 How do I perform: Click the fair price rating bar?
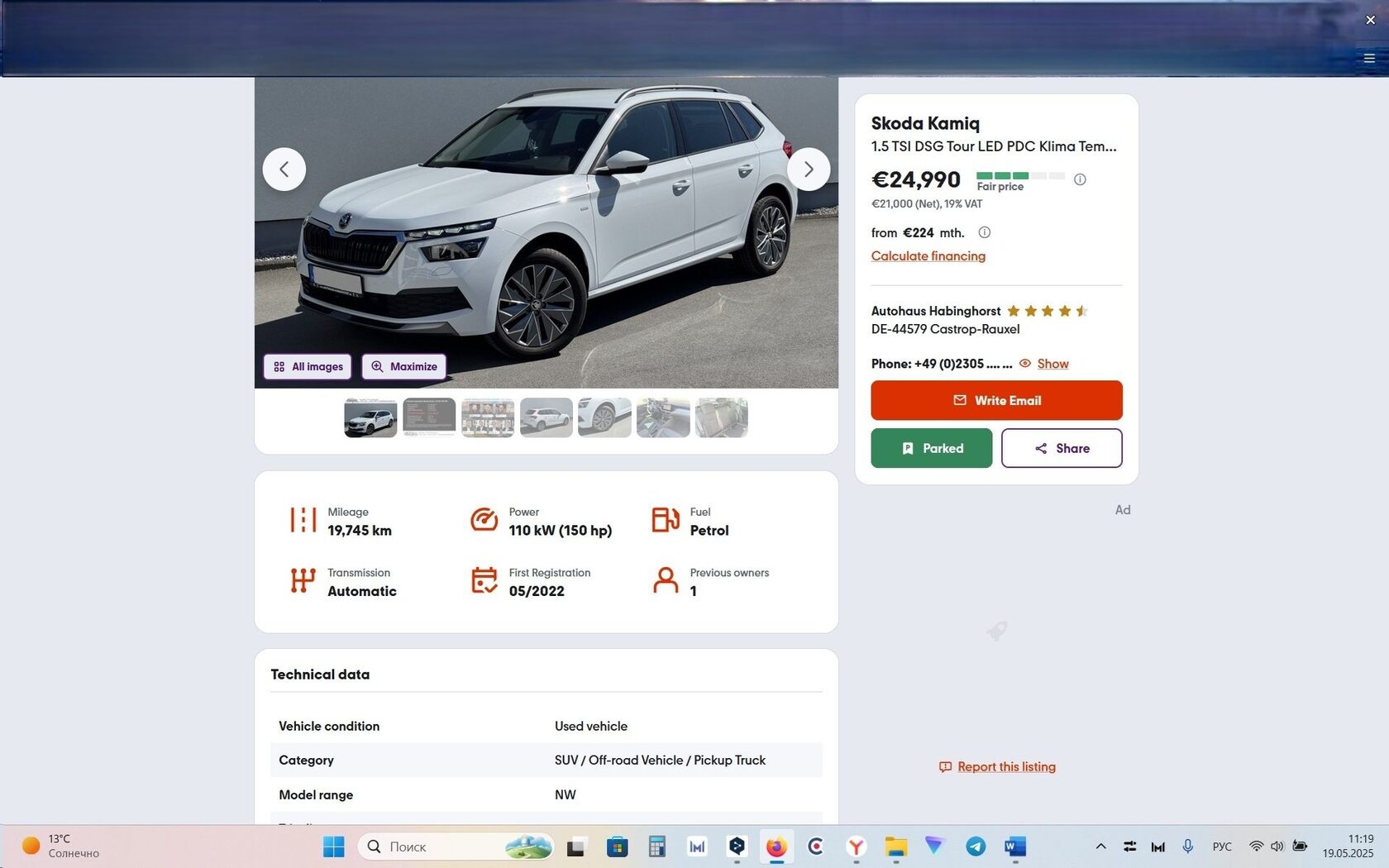click(1020, 175)
